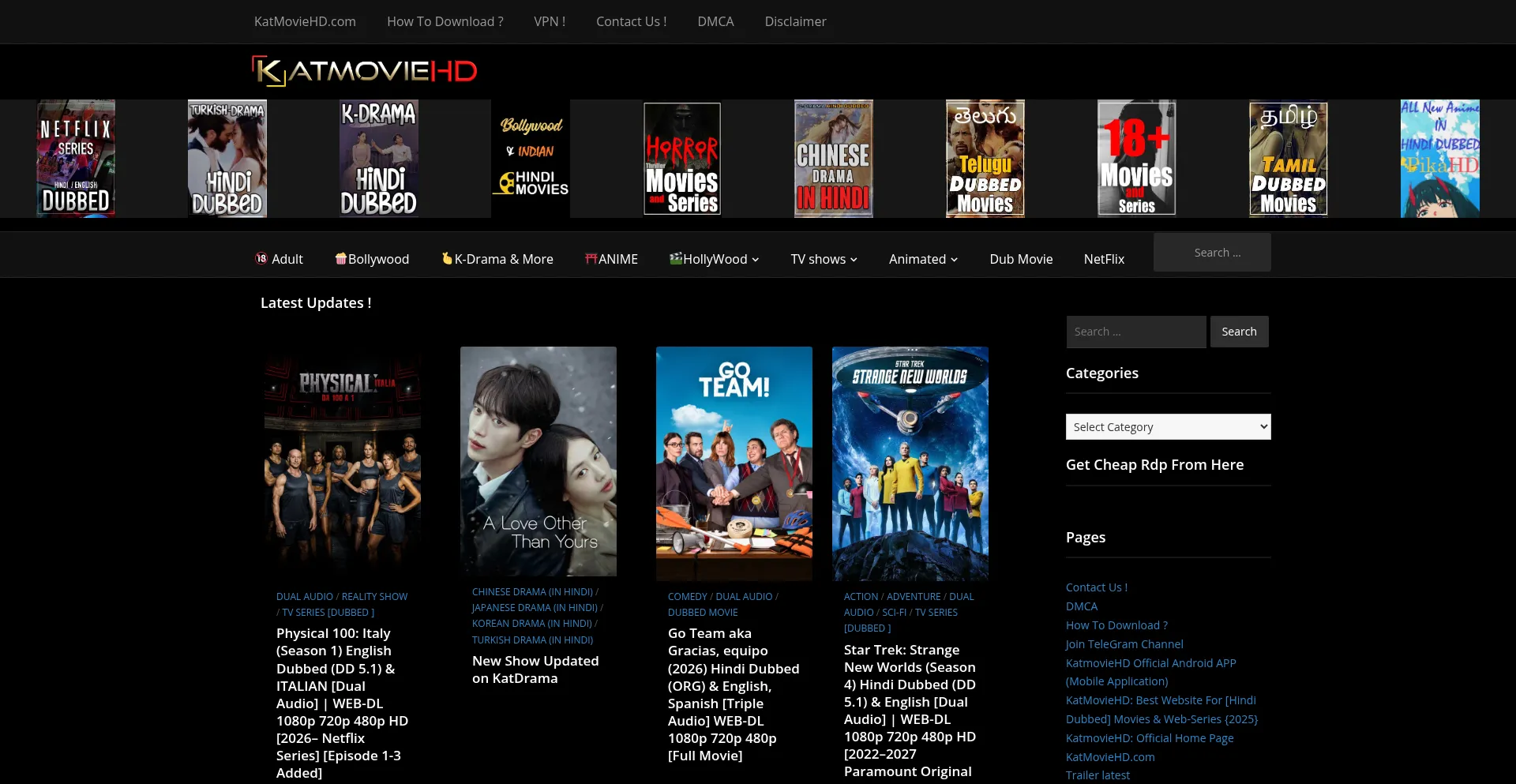1516x784 pixels.
Task: Open the Telugu Dubbed Movies banner
Action: pos(985,159)
